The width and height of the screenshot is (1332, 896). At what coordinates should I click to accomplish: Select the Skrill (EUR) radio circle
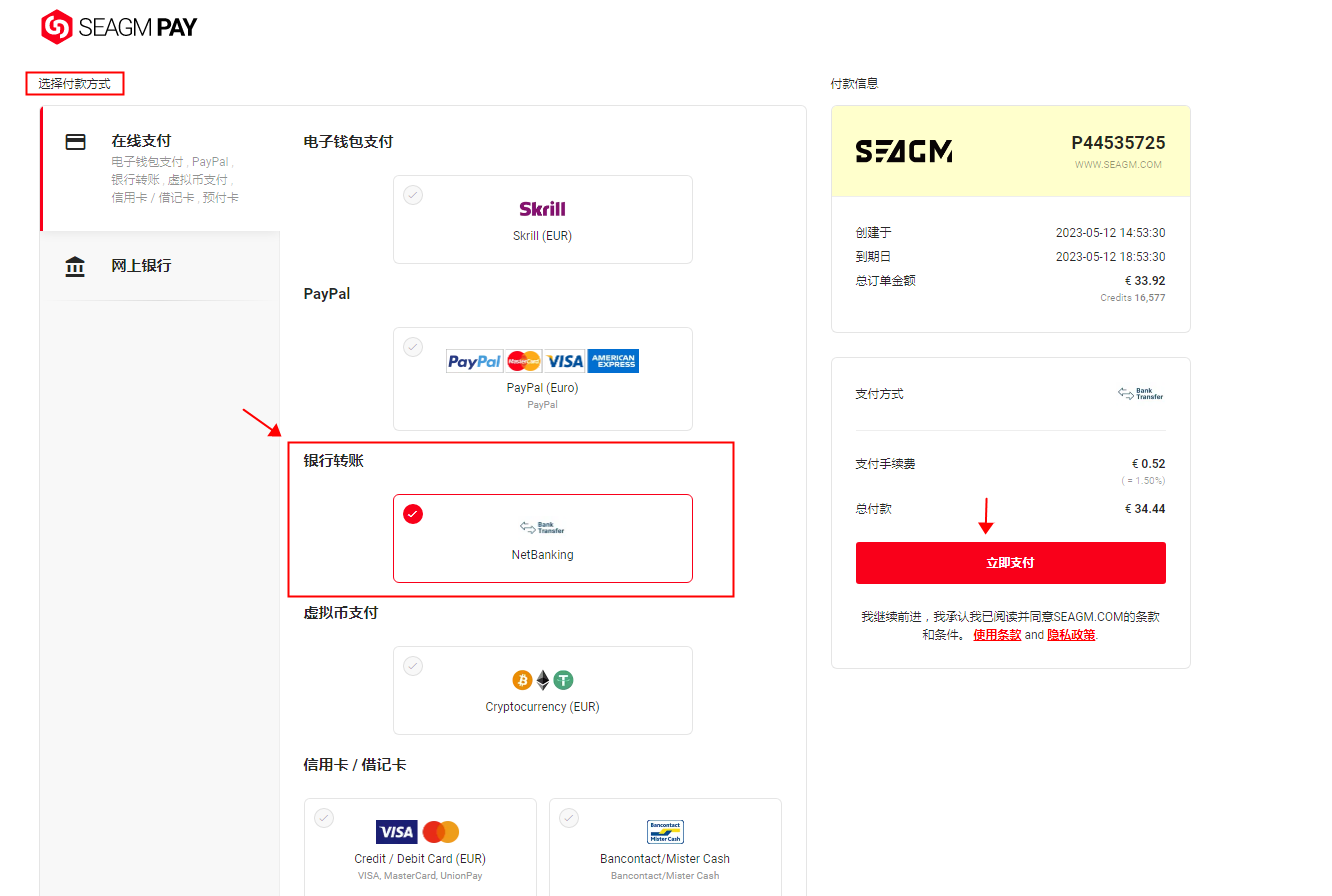(413, 195)
